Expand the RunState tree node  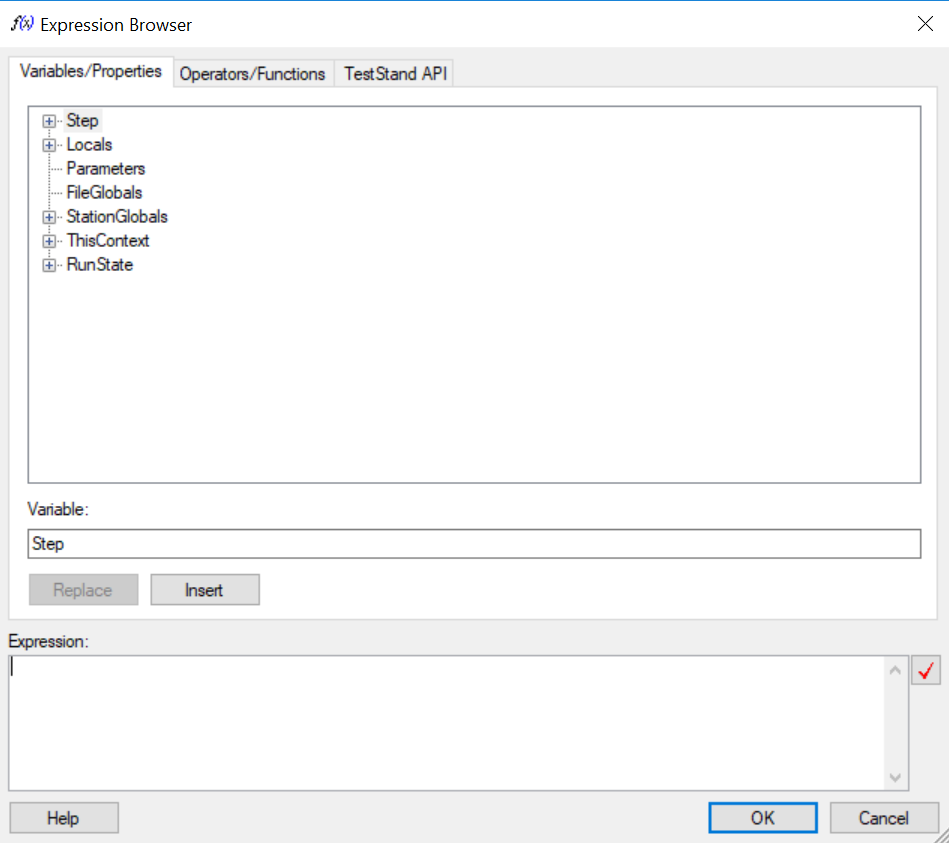(48, 265)
